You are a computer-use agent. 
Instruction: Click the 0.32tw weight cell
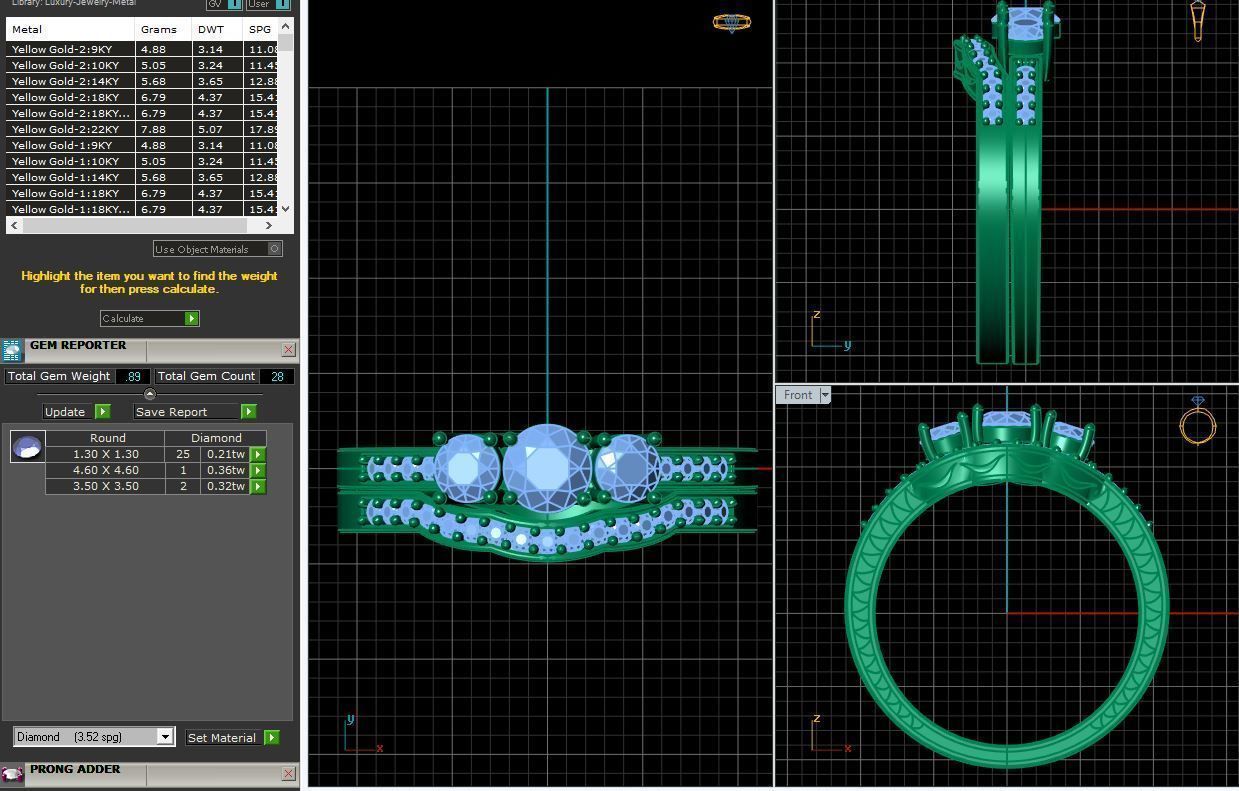pos(226,486)
